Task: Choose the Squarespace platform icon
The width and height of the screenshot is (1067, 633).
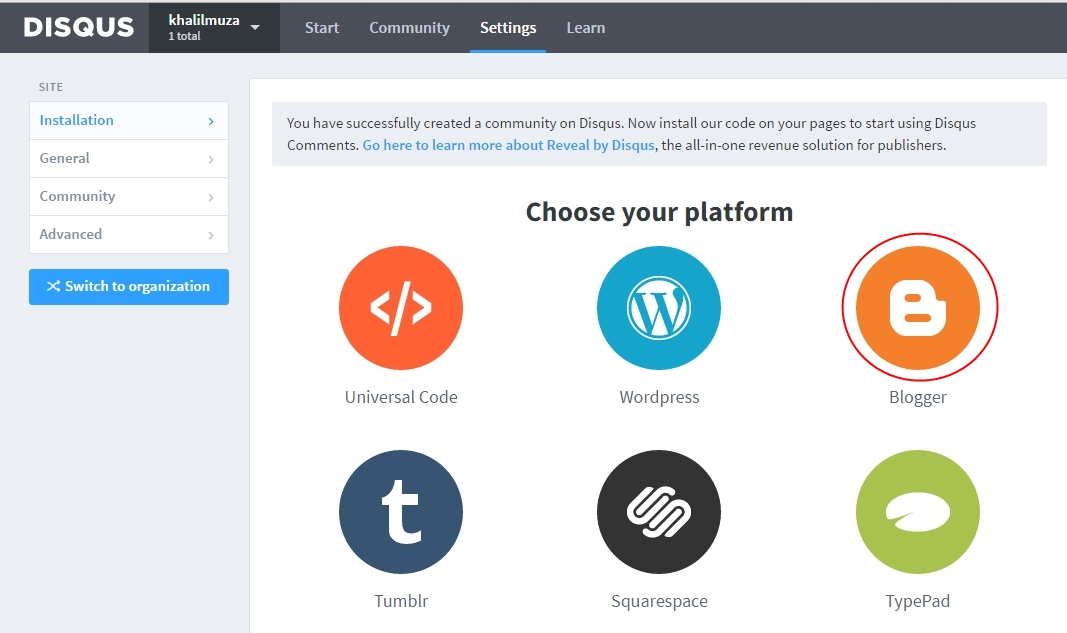Action: (659, 512)
